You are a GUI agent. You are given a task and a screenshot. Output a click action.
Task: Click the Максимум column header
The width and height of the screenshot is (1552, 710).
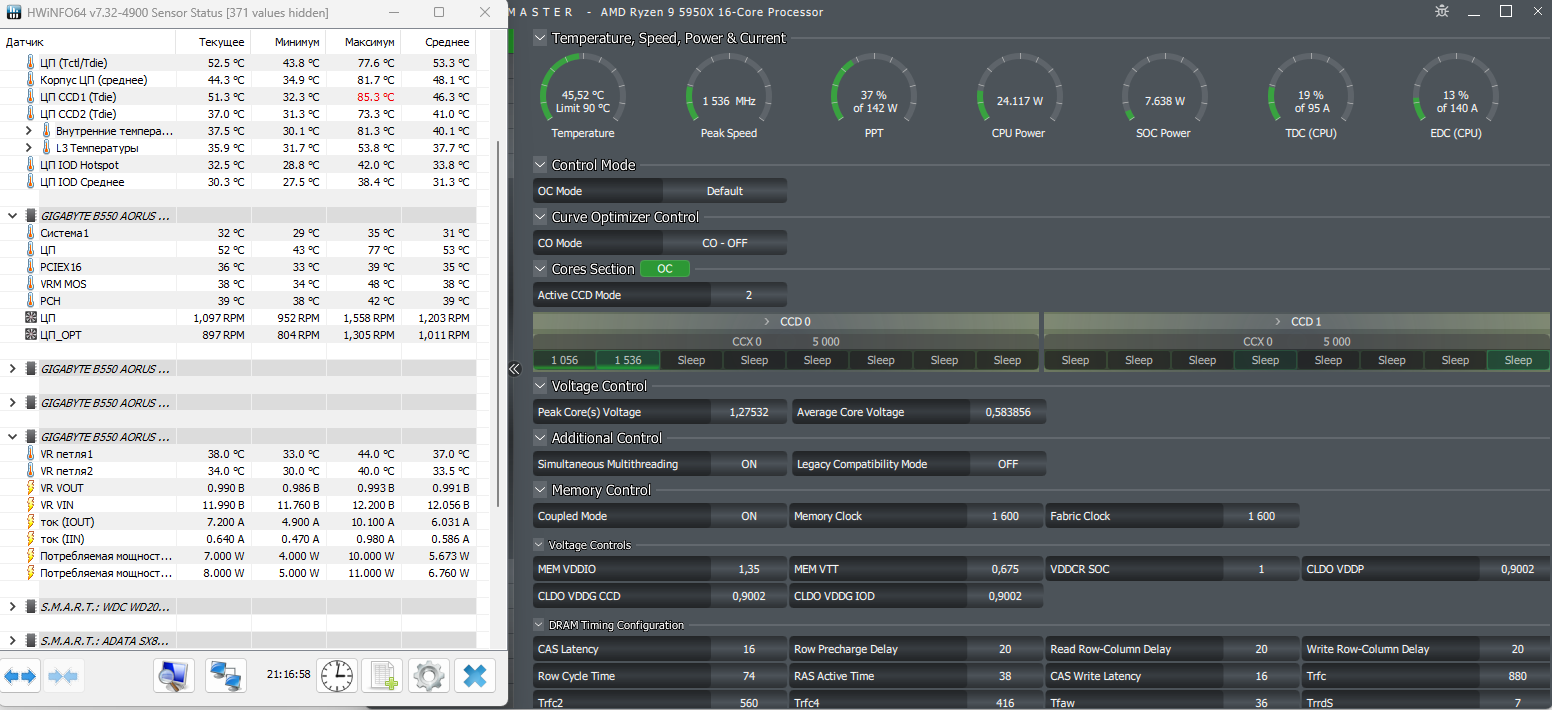click(x=364, y=42)
